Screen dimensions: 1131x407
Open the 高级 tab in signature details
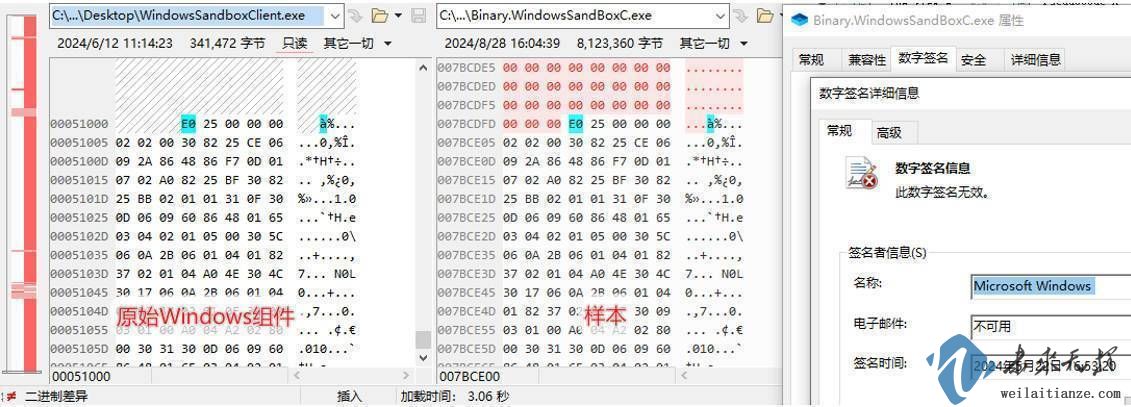(889, 132)
